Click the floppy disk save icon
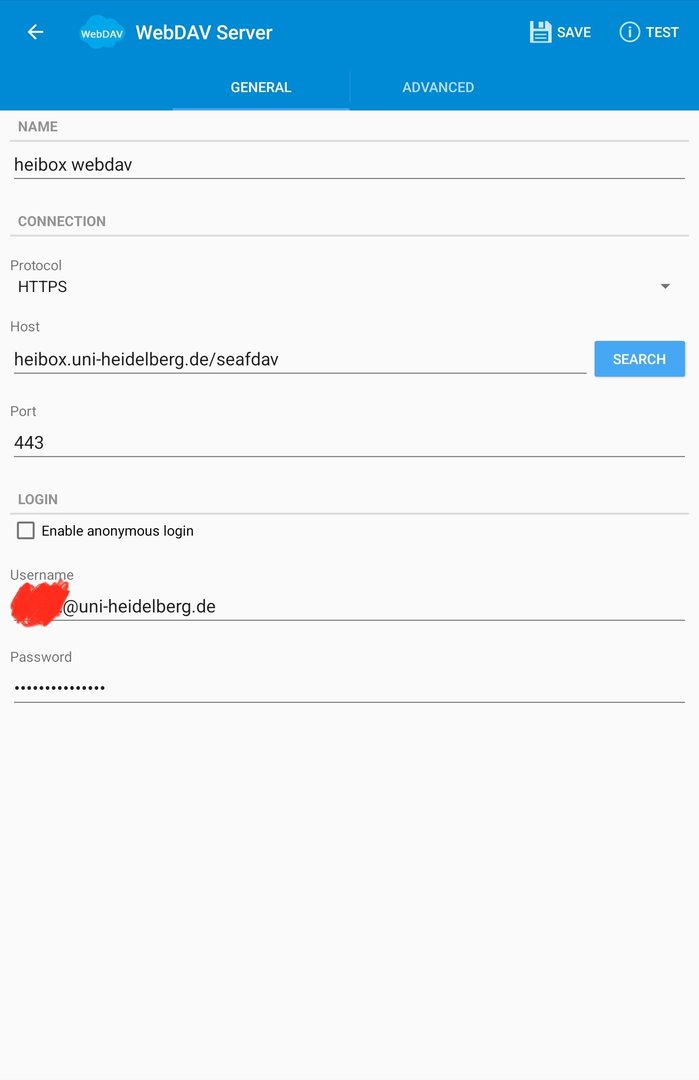This screenshot has height=1080, width=699. pyautogui.click(x=540, y=32)
